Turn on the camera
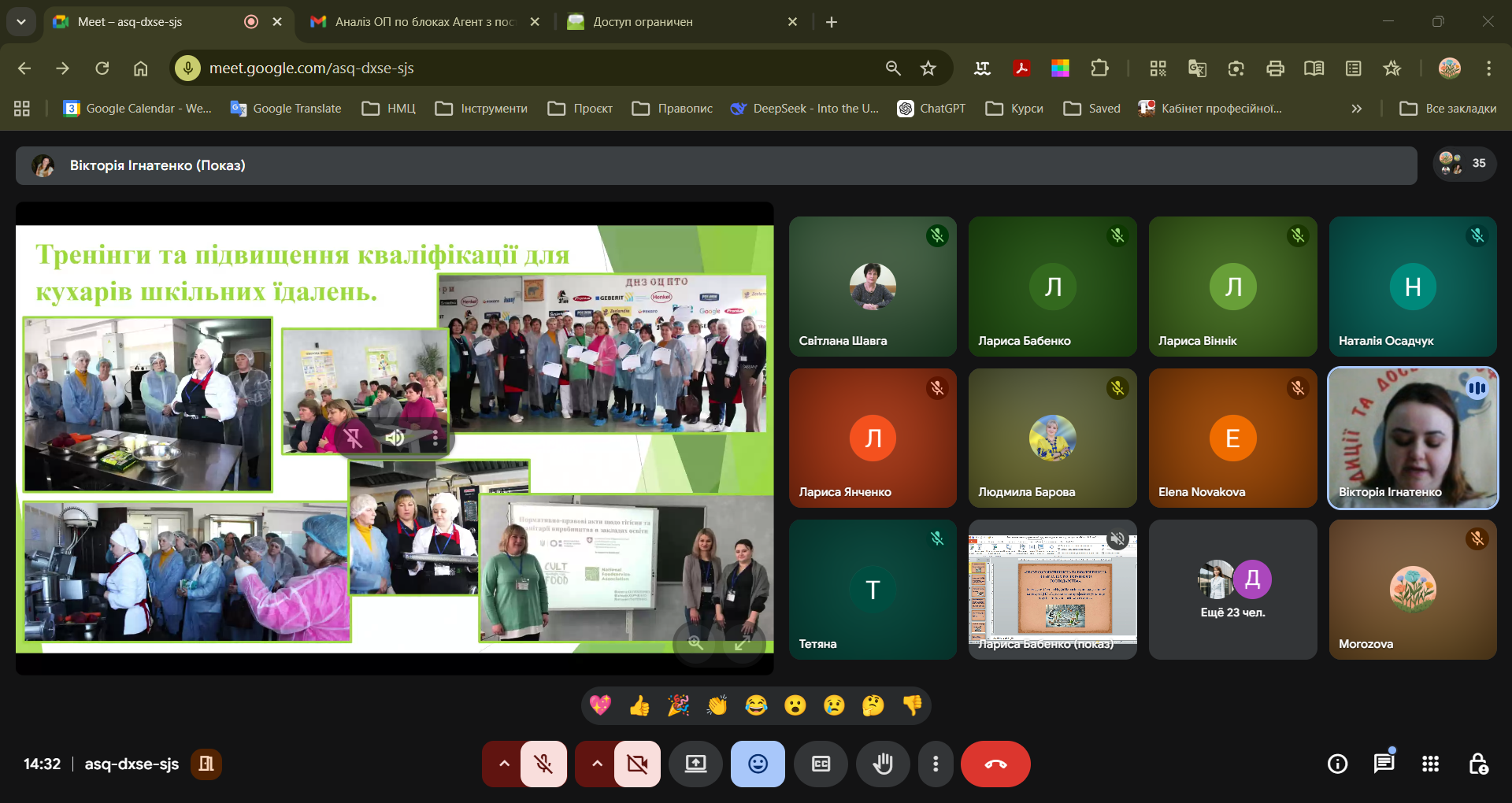Image resolution: width=1512 pixels, height=803 pixels. tap(637, 764)
